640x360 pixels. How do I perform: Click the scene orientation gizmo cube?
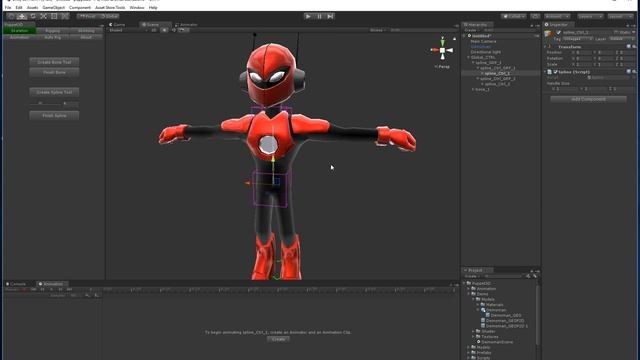coord(442,50)
